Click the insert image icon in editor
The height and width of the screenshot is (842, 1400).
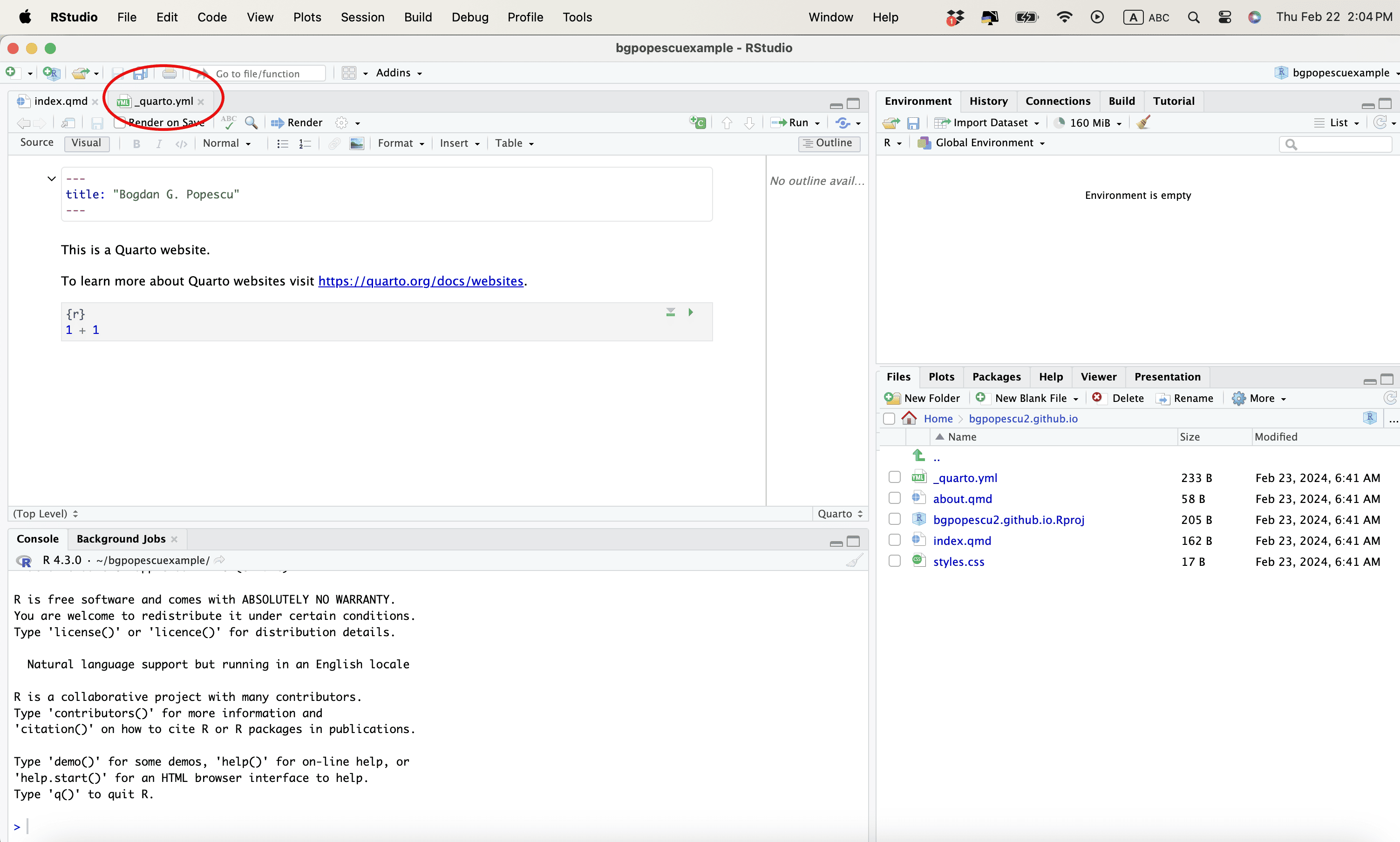tap(356, 143)
